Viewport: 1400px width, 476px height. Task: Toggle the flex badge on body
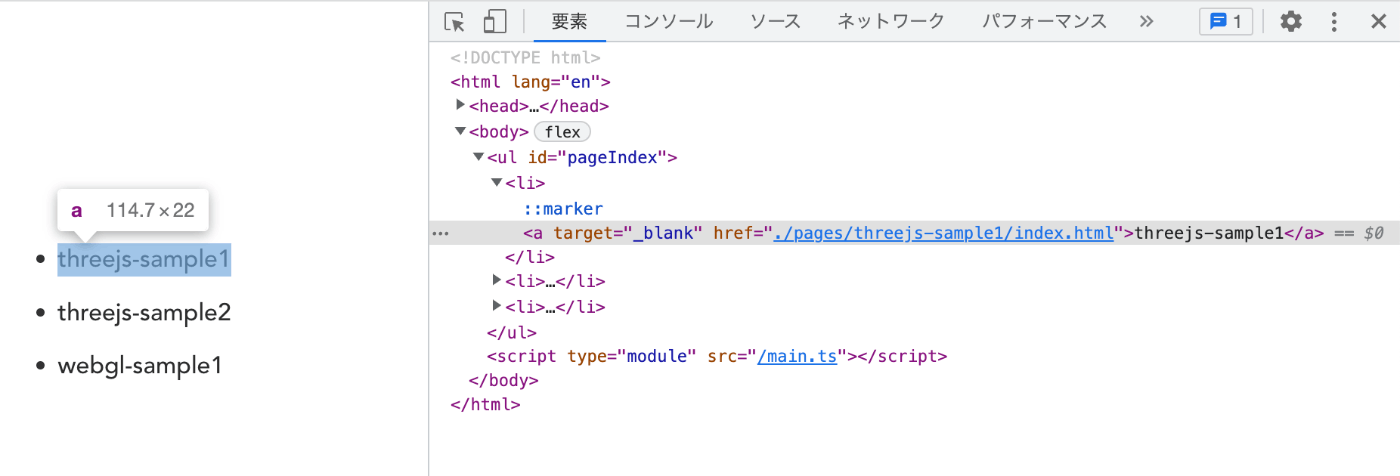[x=563, y=132]
